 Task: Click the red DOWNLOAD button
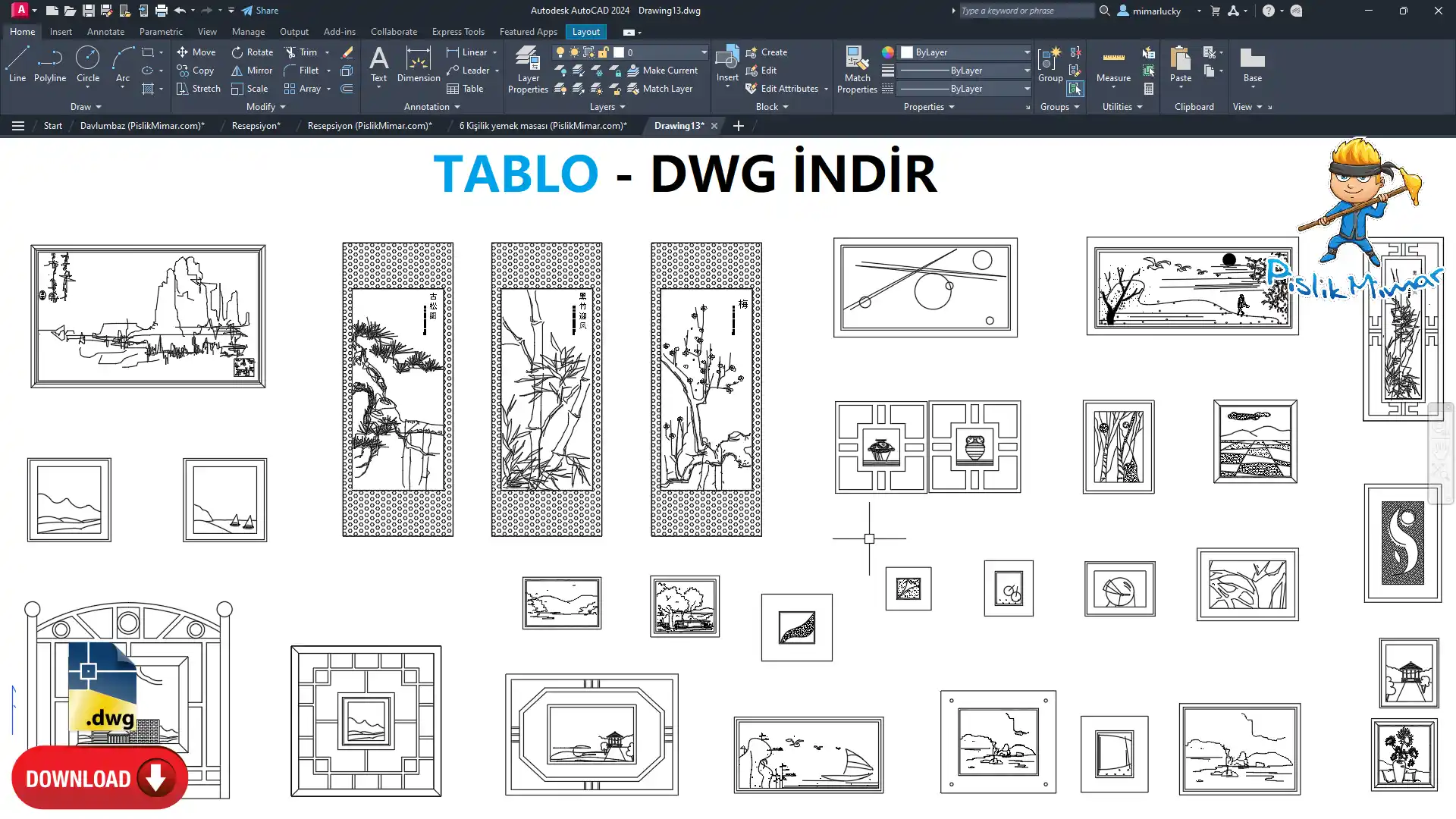point(99,778)
